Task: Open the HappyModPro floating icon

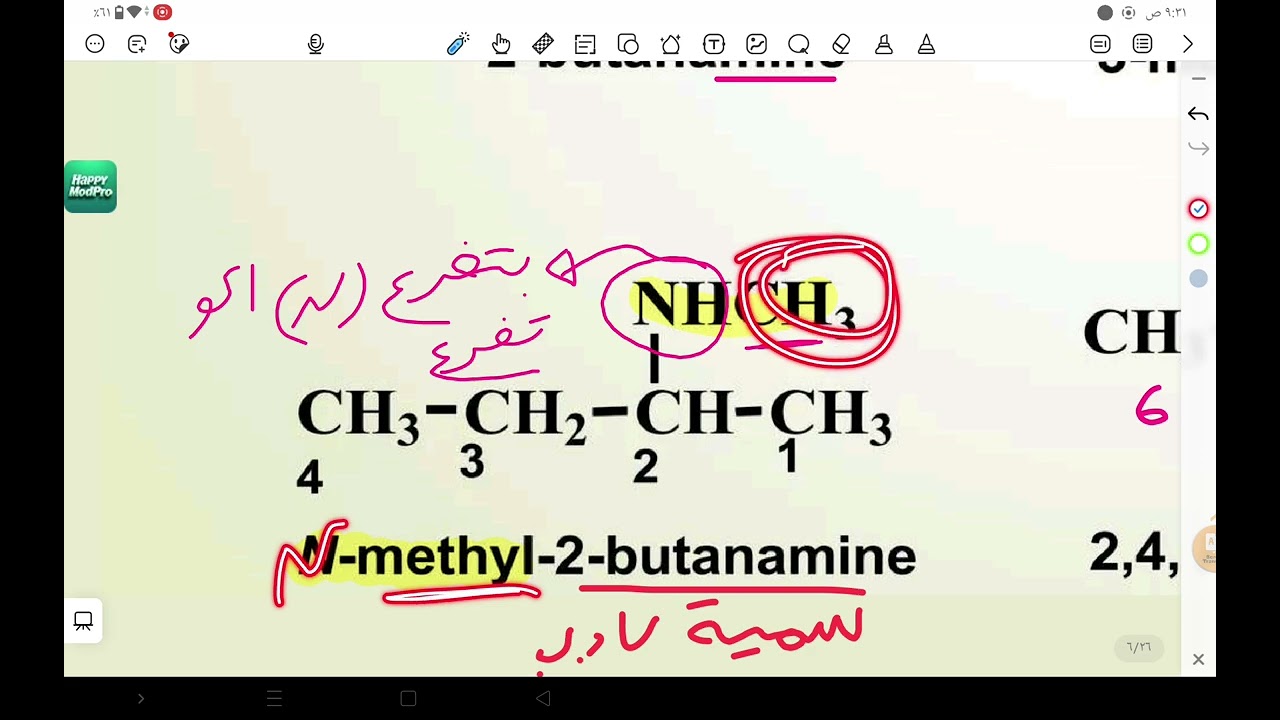Action: (x=90, y=186)
